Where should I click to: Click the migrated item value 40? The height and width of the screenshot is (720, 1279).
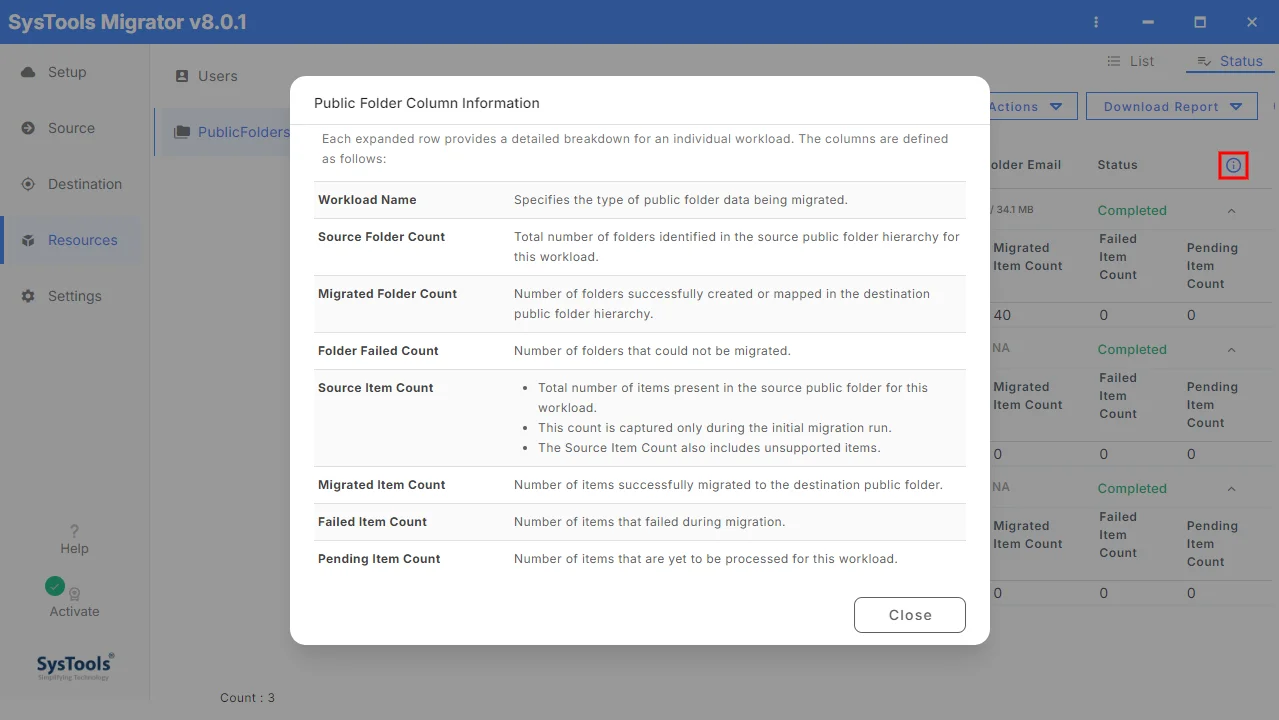1002,315
